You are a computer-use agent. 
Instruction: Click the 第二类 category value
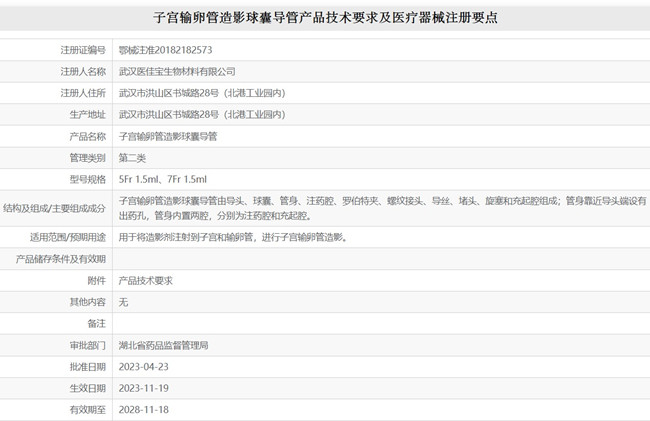coord(132,158)
